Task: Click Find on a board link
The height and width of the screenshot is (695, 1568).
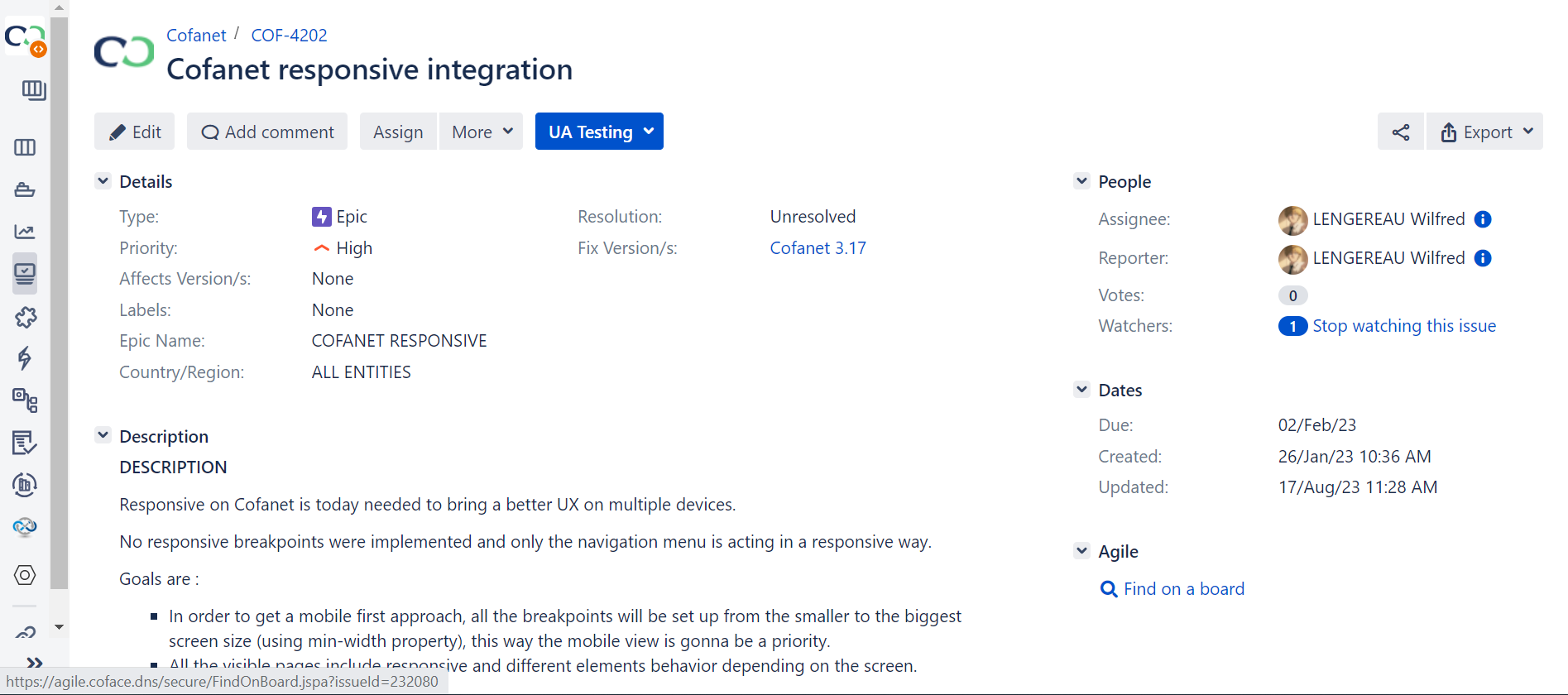Action: 1184,589
